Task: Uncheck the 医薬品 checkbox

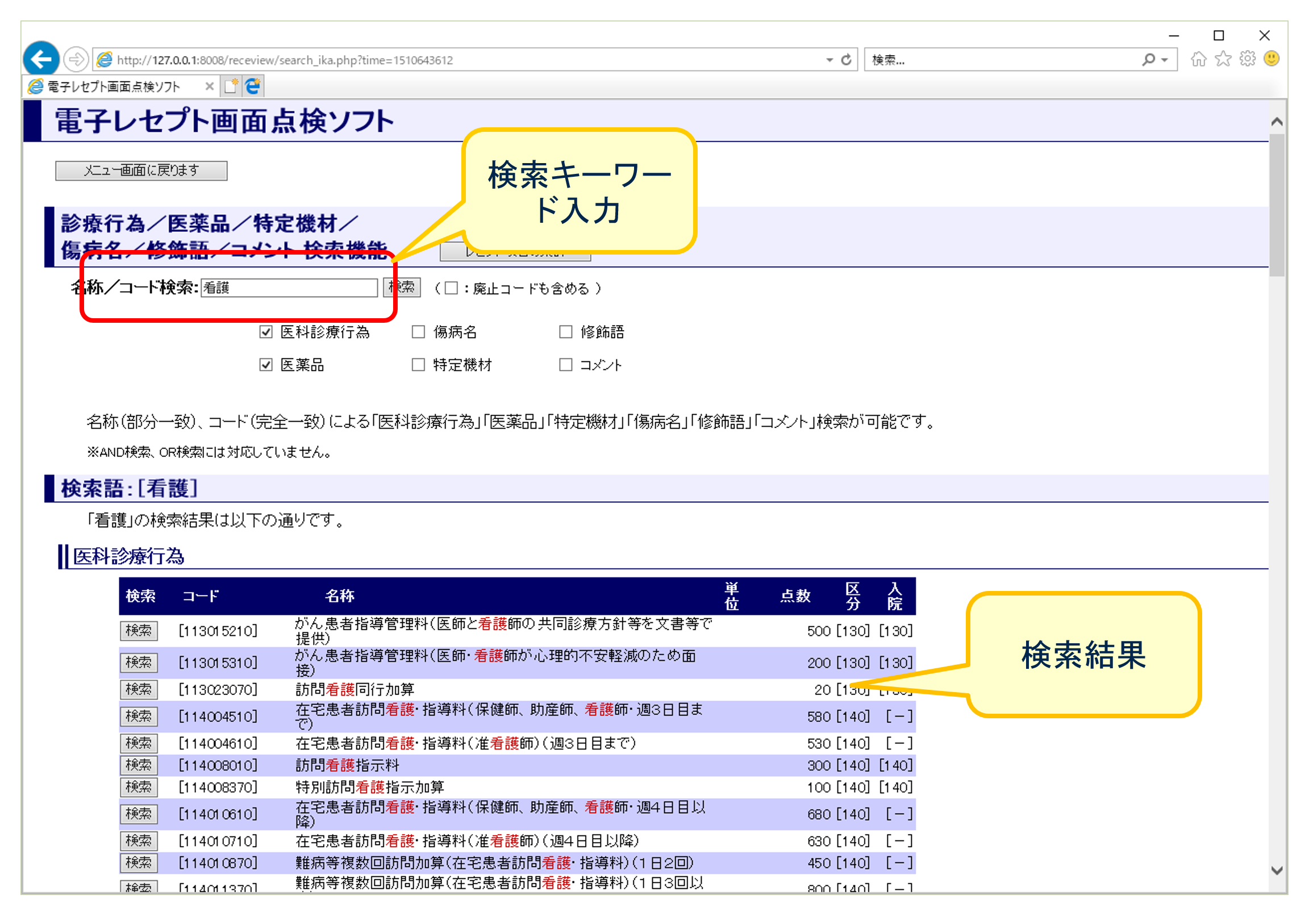Action: [266, 364]
